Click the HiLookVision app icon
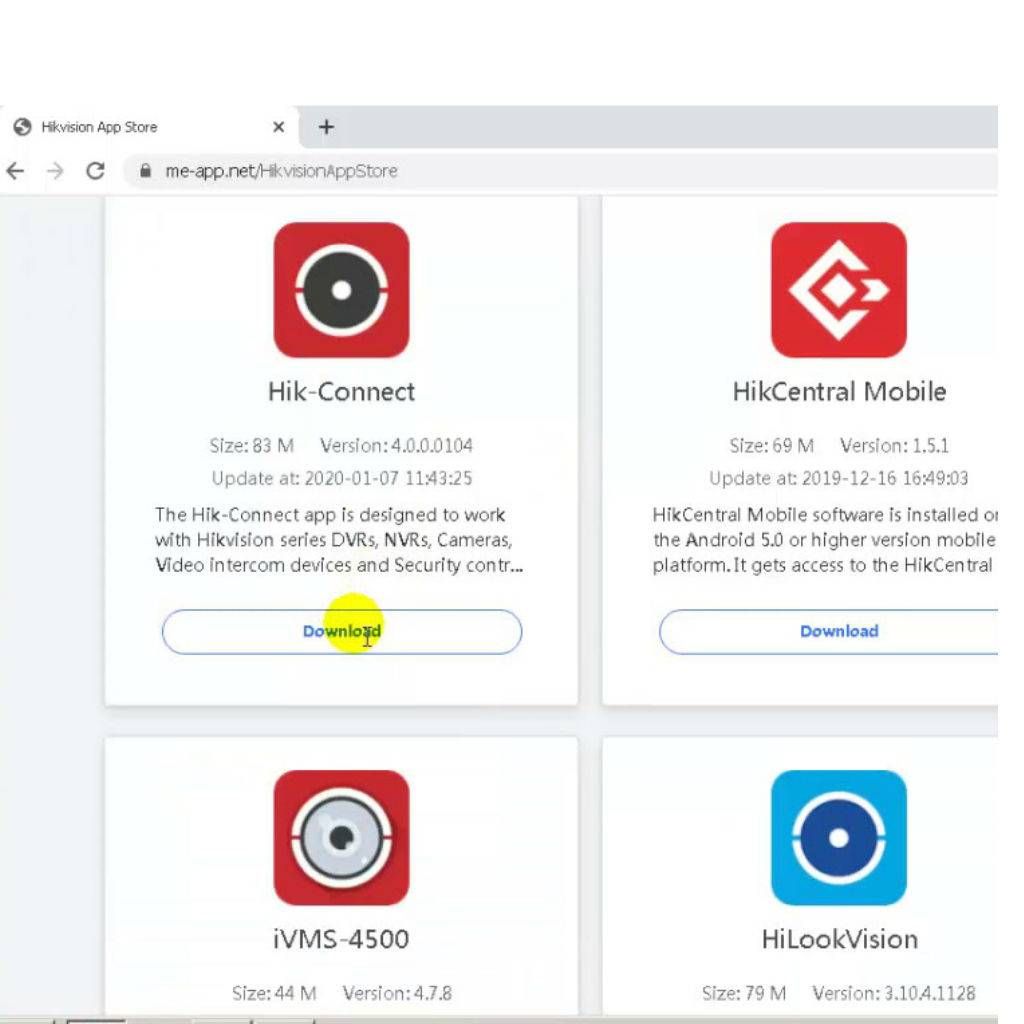This screenshot has width=1024, height=1024. click(838, 837)
